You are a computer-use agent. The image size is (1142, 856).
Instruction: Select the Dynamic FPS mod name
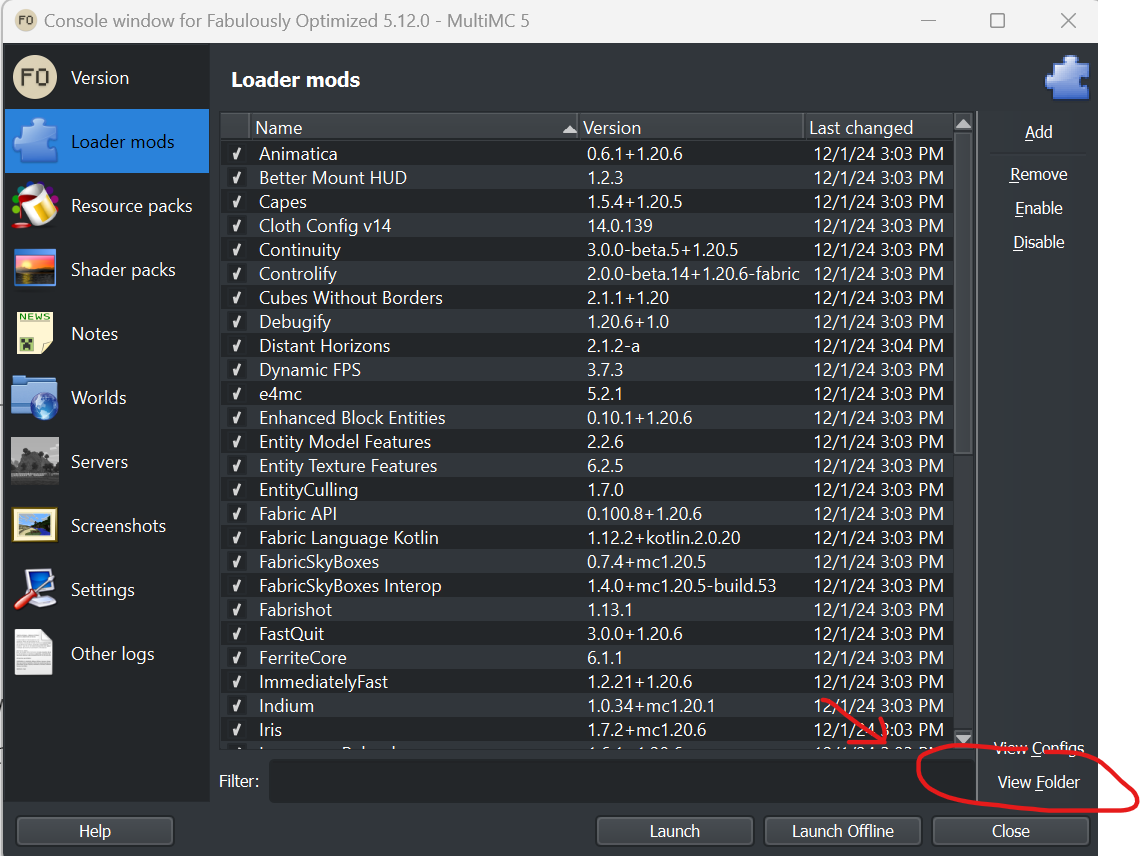pos(310,370)
